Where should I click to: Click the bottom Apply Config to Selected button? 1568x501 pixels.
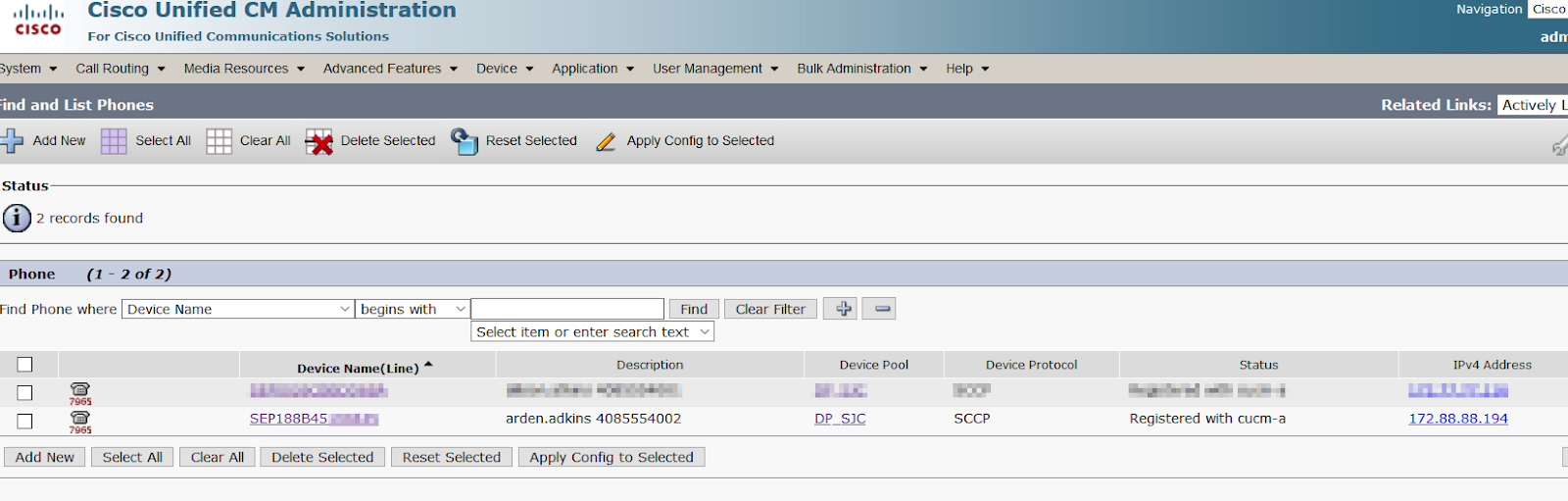(x=612, y=457)
